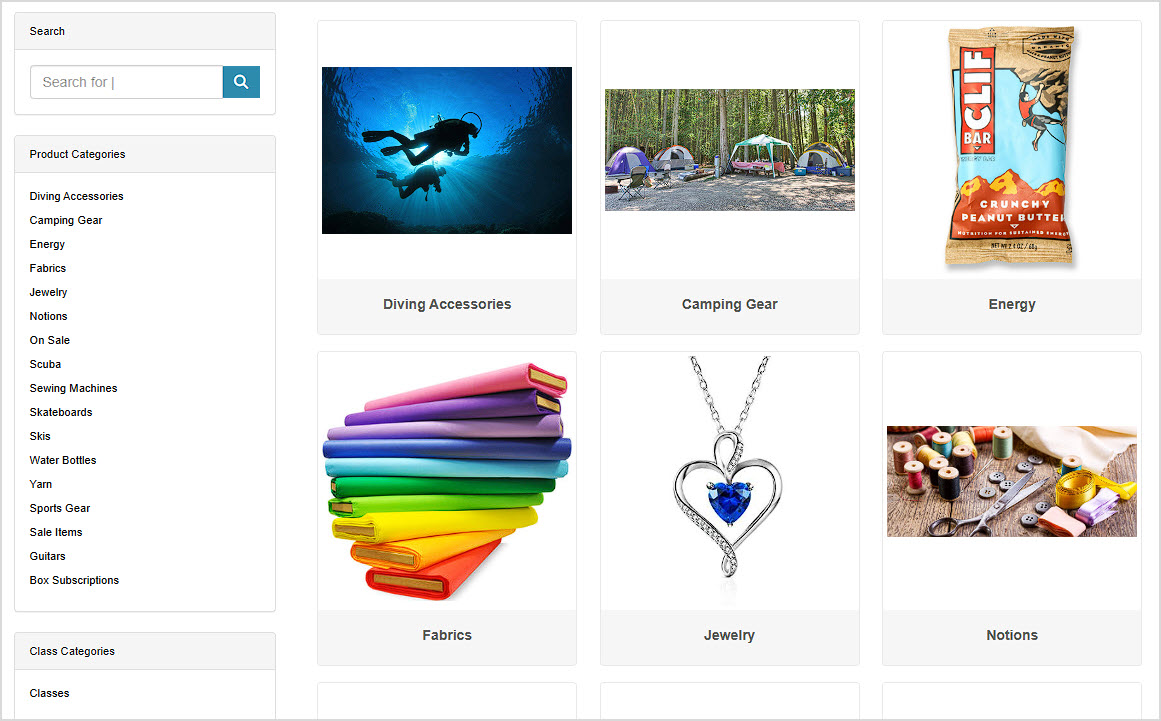Go to the Skateboards category

pyautogui.click(x=61, y=412)
